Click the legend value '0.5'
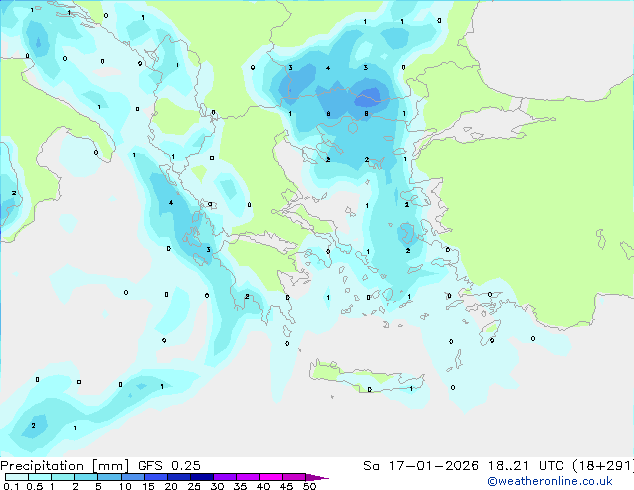This screenshot has height=490, width=634. (x=35, y=486)
